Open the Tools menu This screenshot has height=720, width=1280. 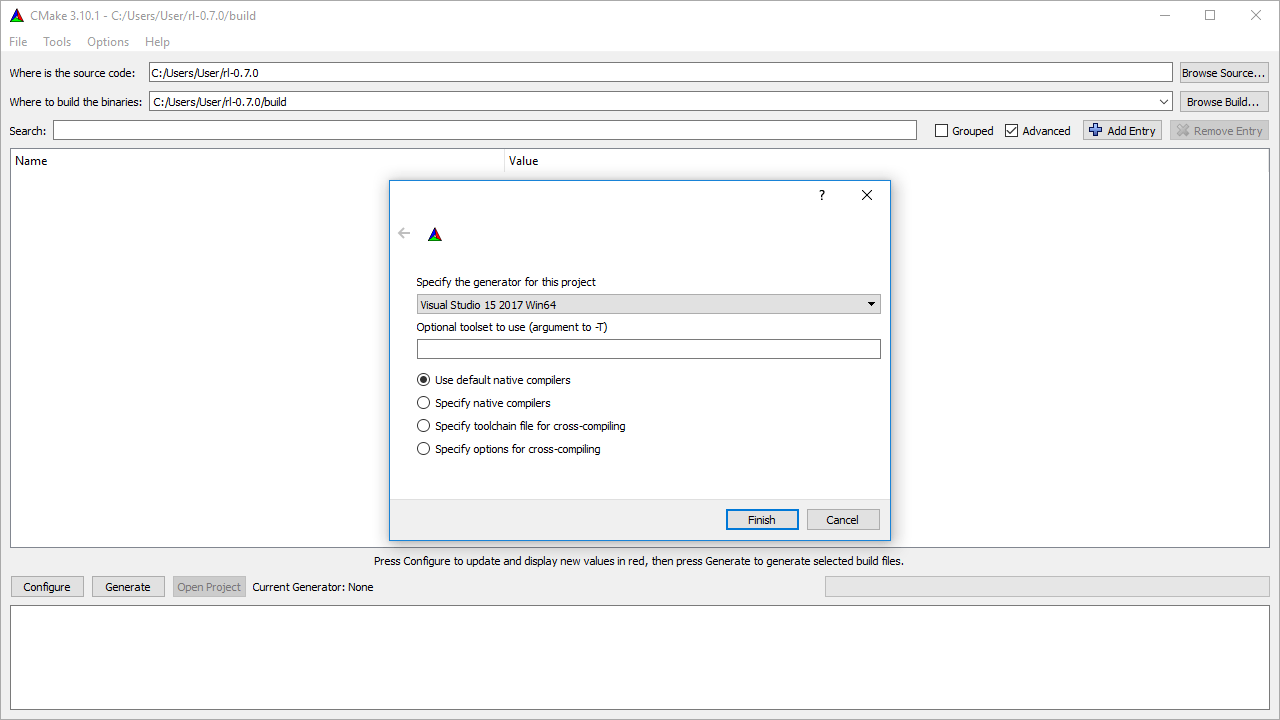pyautogui.click(x=56, y=41)
